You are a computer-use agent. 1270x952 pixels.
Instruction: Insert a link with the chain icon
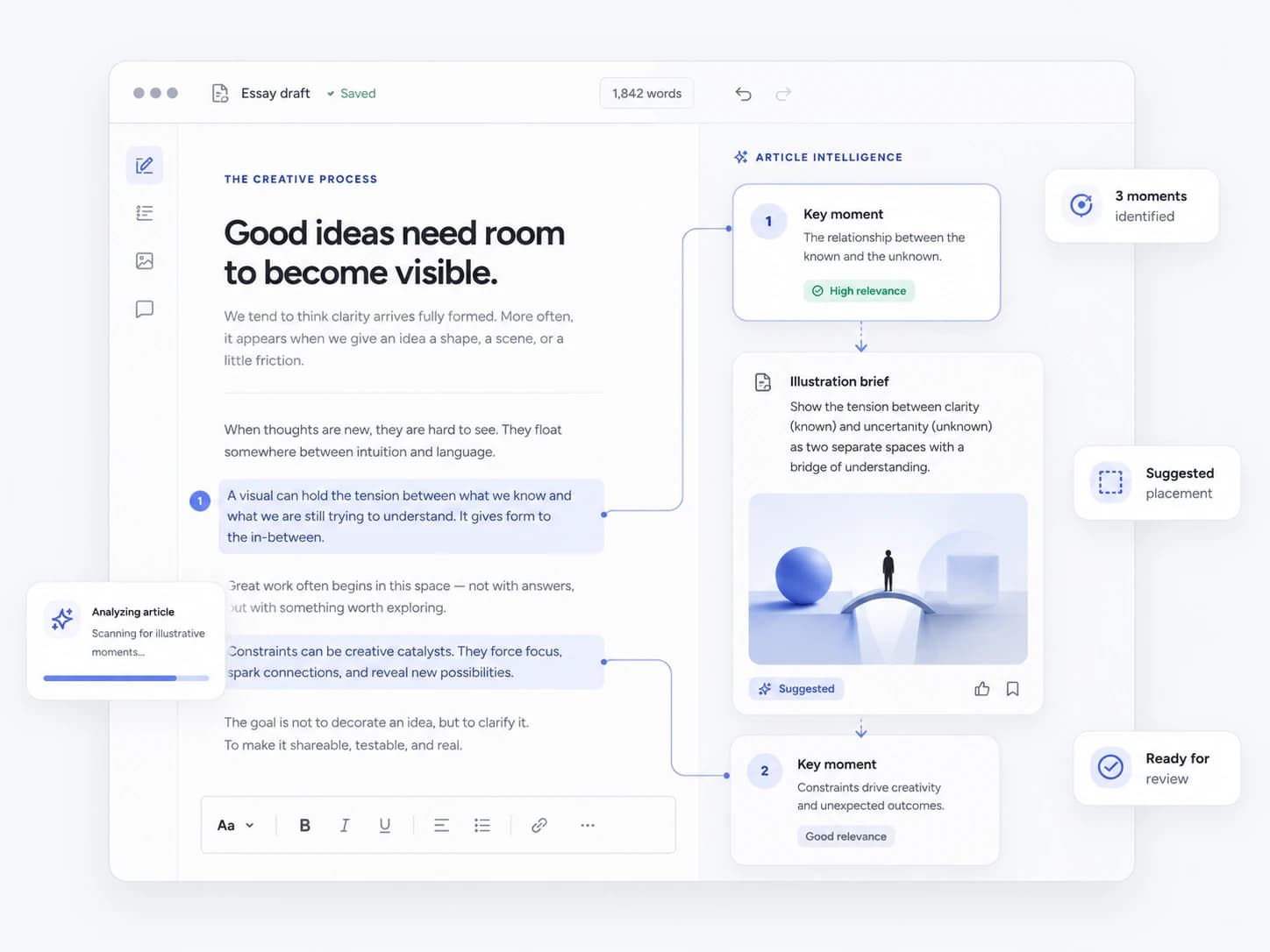pos(539,825)
